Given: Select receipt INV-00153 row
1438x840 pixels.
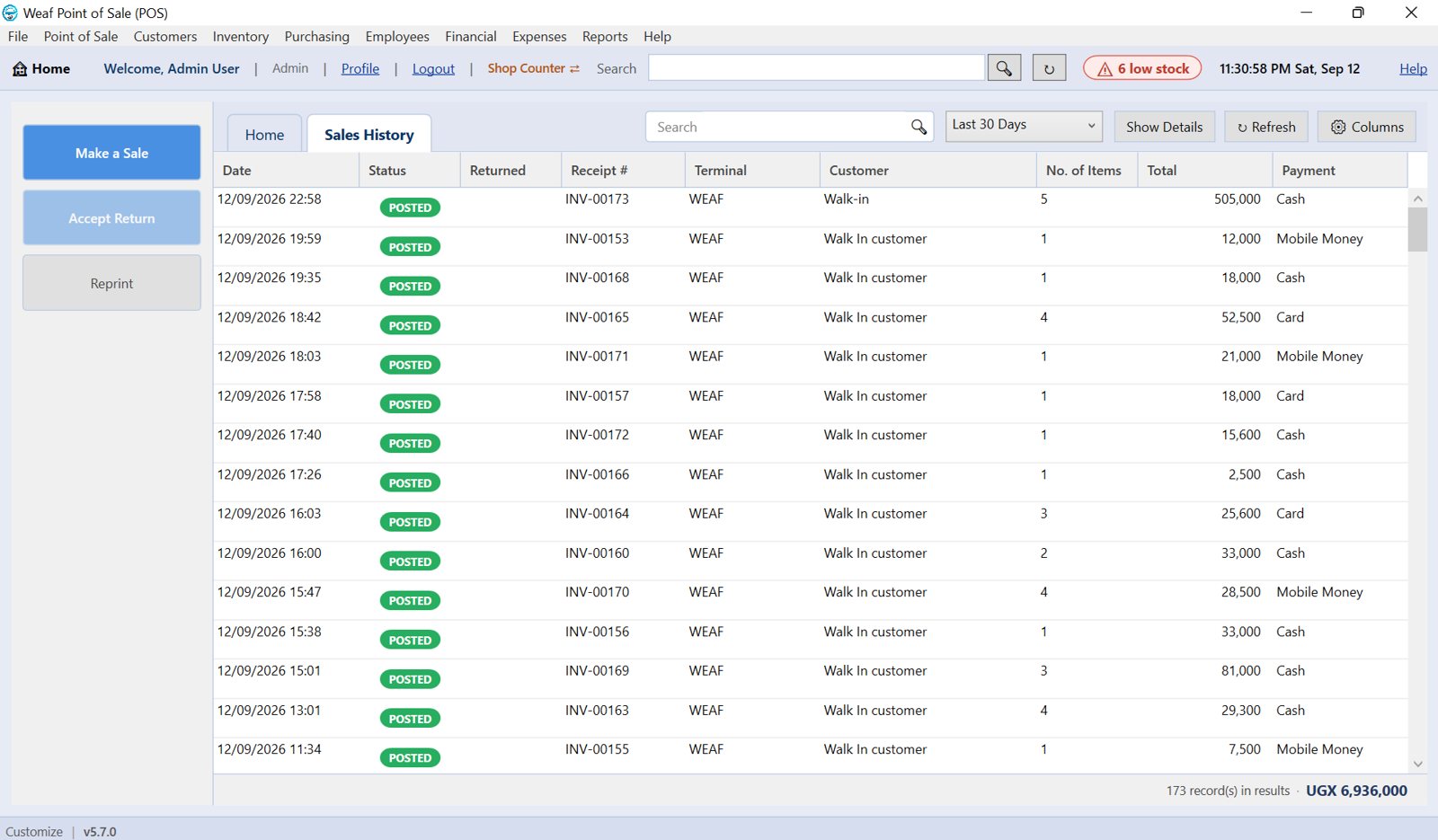Looking at the screenshot, I should pos(810,246).
